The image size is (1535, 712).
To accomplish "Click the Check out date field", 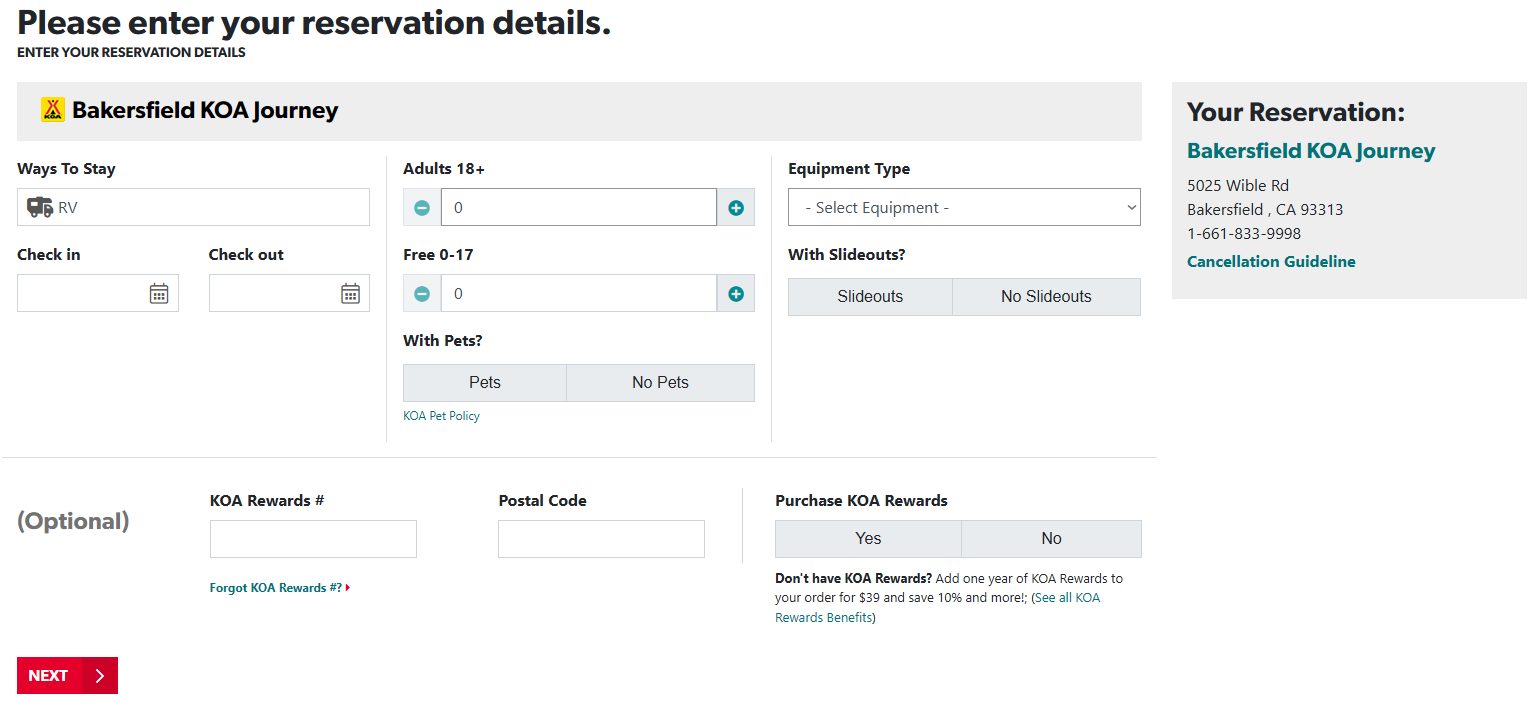I will click(289, 293).
